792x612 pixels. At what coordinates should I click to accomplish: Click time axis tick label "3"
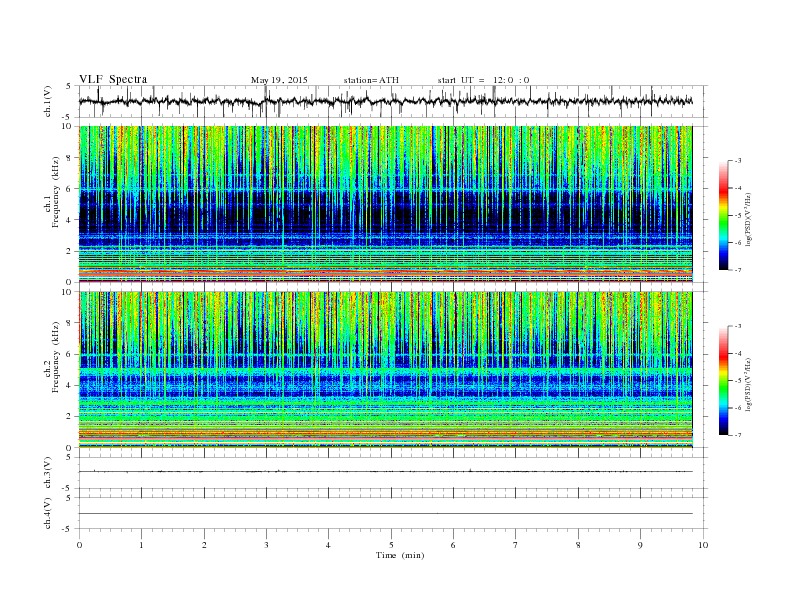(266, 545)
